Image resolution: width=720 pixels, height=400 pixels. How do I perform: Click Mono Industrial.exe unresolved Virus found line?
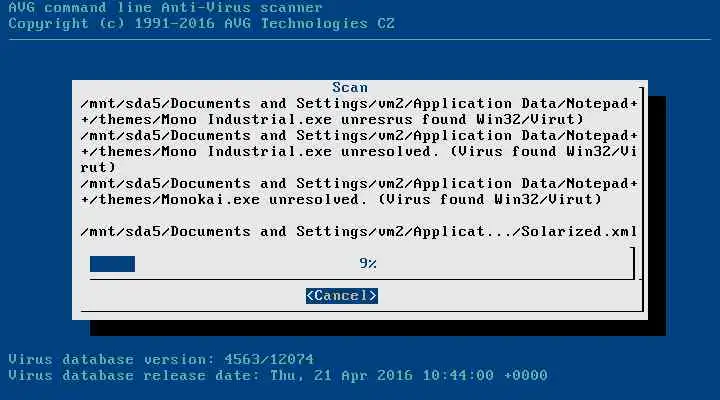click(x=359, y=152)
